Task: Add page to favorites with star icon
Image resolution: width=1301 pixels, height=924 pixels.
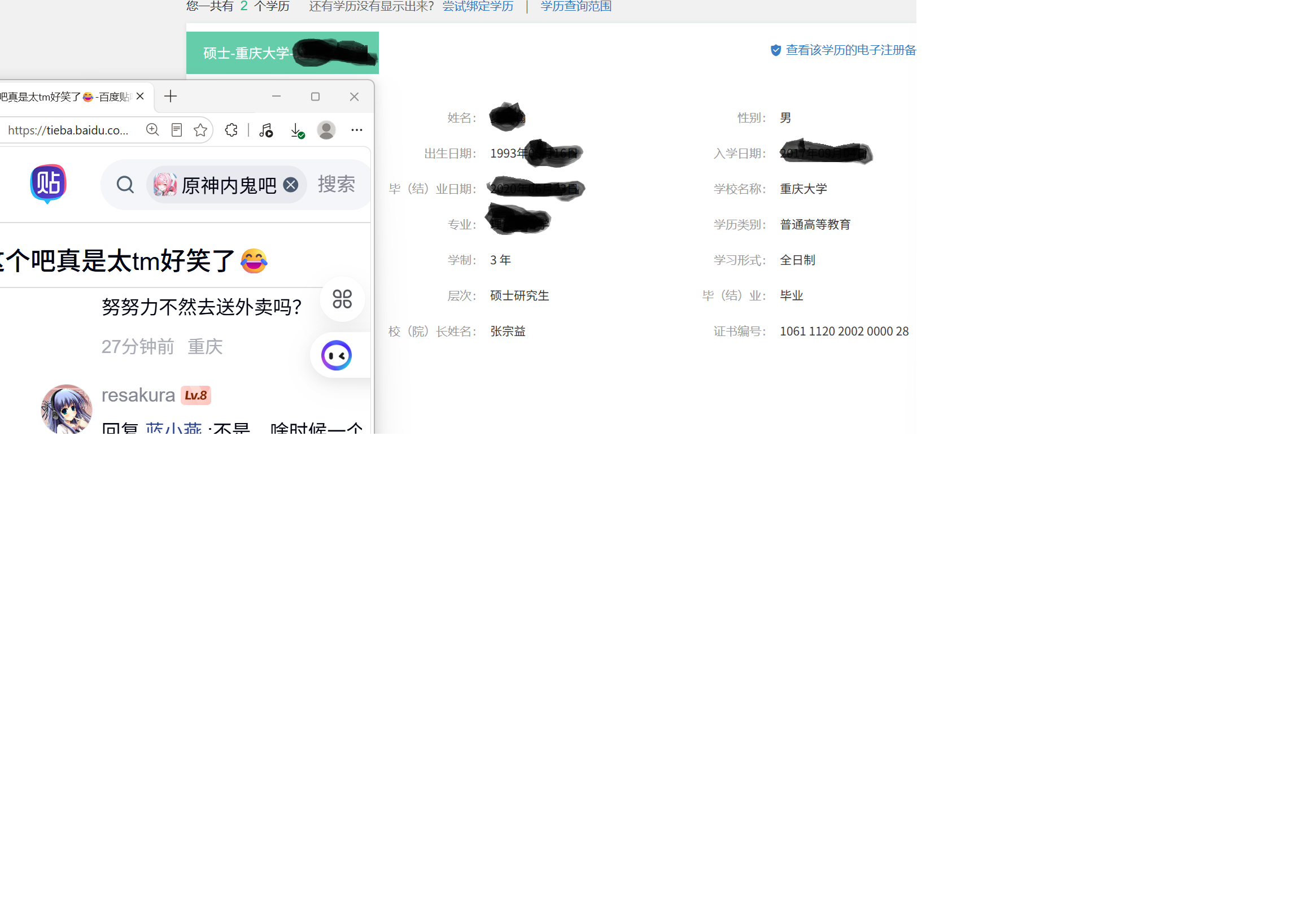Action: (200, 130)
